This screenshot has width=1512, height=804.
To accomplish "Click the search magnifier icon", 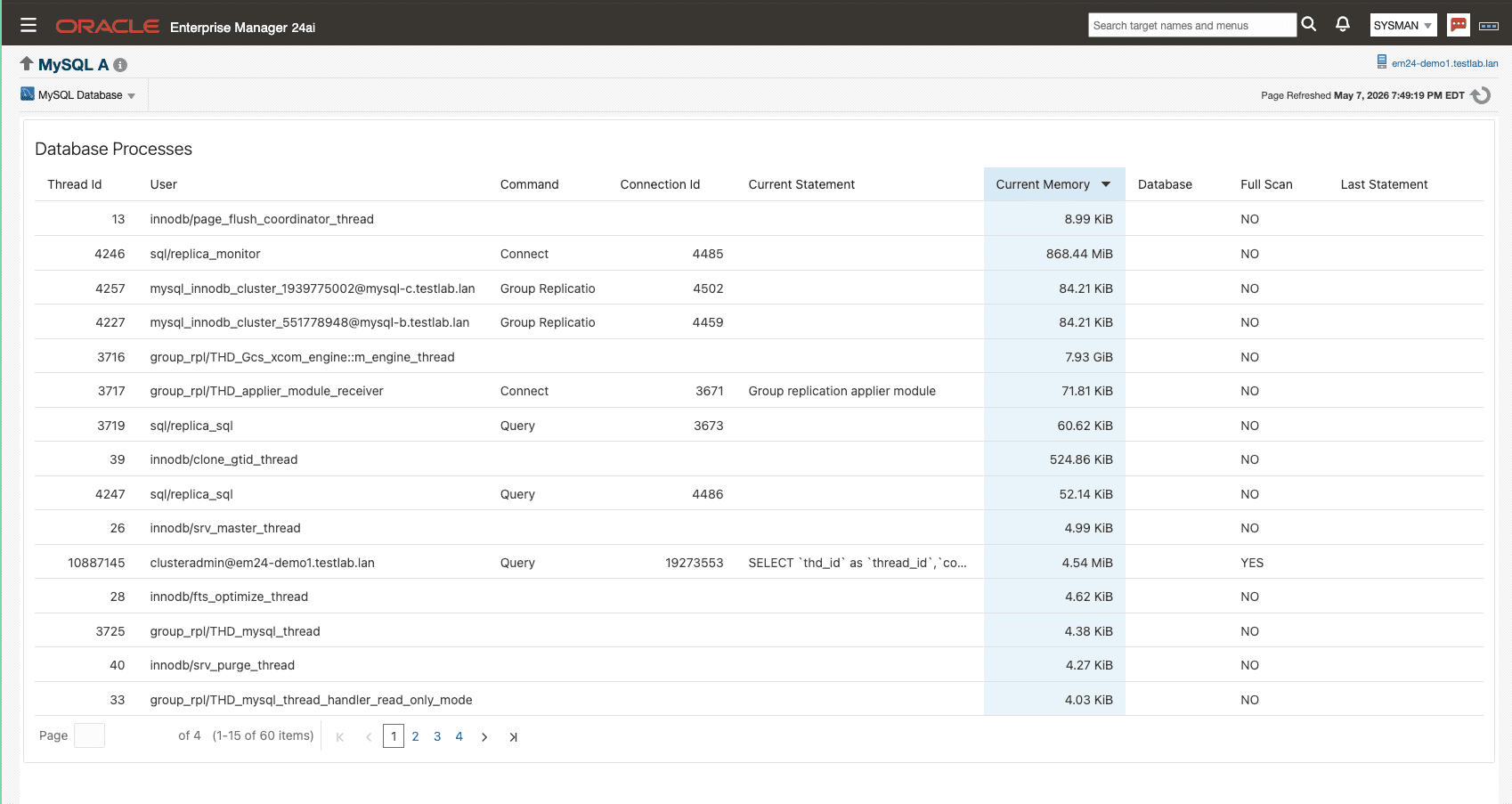I will tap(1309, 25).
